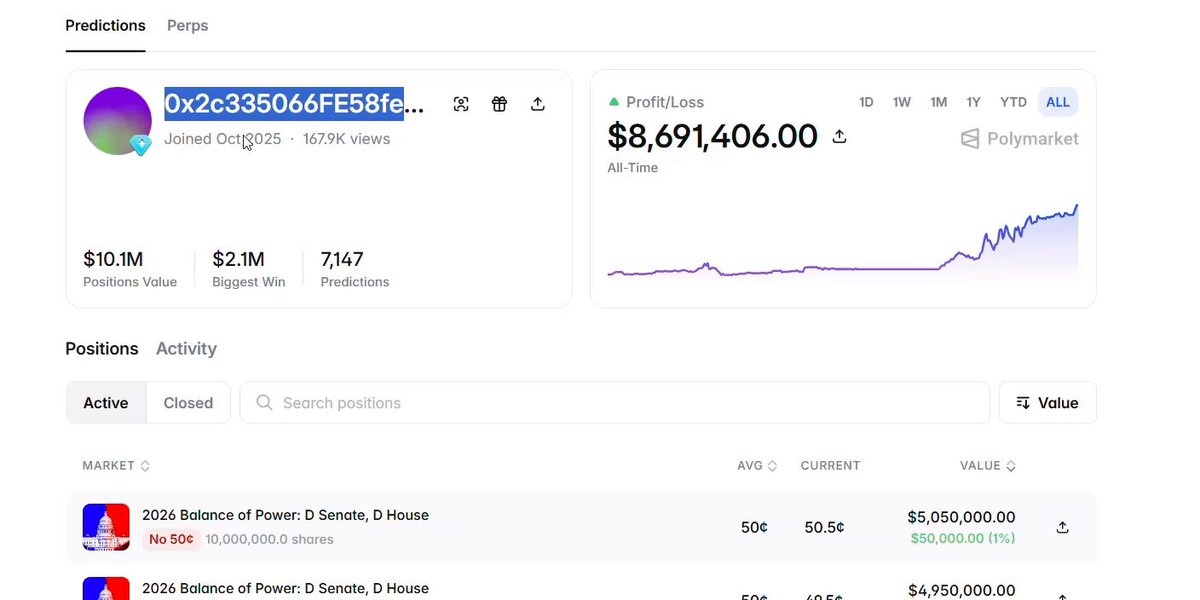Open the market thumbnail in the 10,000,000.0 shares row
The height and width of the screenshot is (600, 1200).
pyautogui.click(x=106, y=527)
